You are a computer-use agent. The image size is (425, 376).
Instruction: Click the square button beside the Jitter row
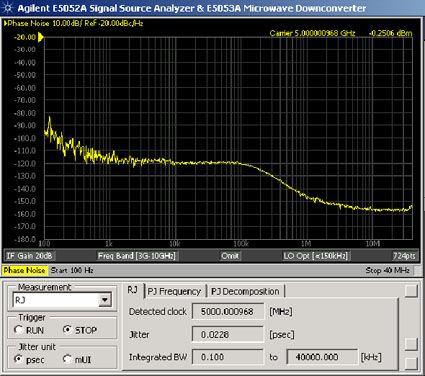[411, 344]
